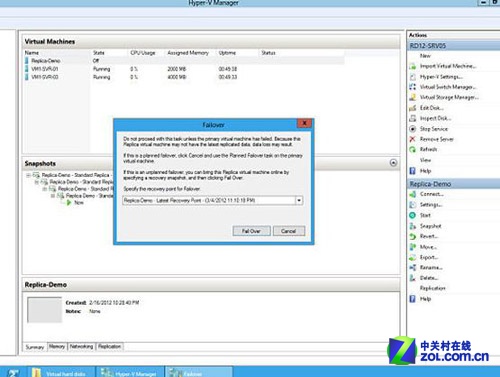Click the Delete icon for Replica-Demo
The image size is (500, 377).
coord(413,278)
